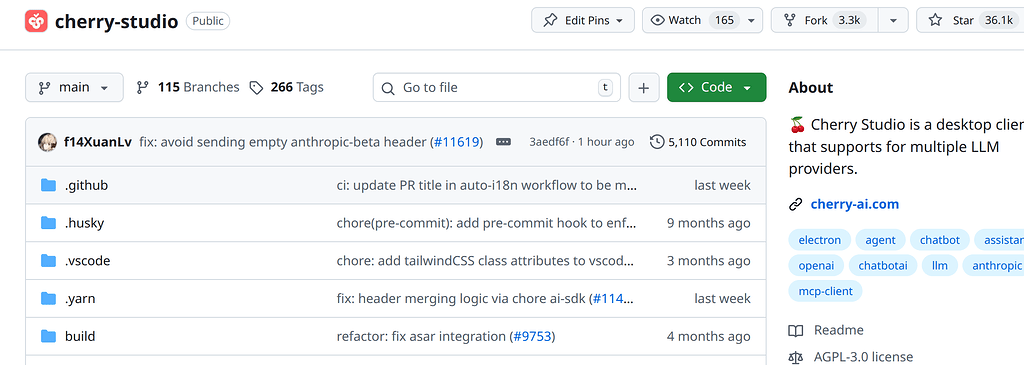Click the plus add file button
The height and width of the screenshot is (365, 1024).
pos(644,87)
